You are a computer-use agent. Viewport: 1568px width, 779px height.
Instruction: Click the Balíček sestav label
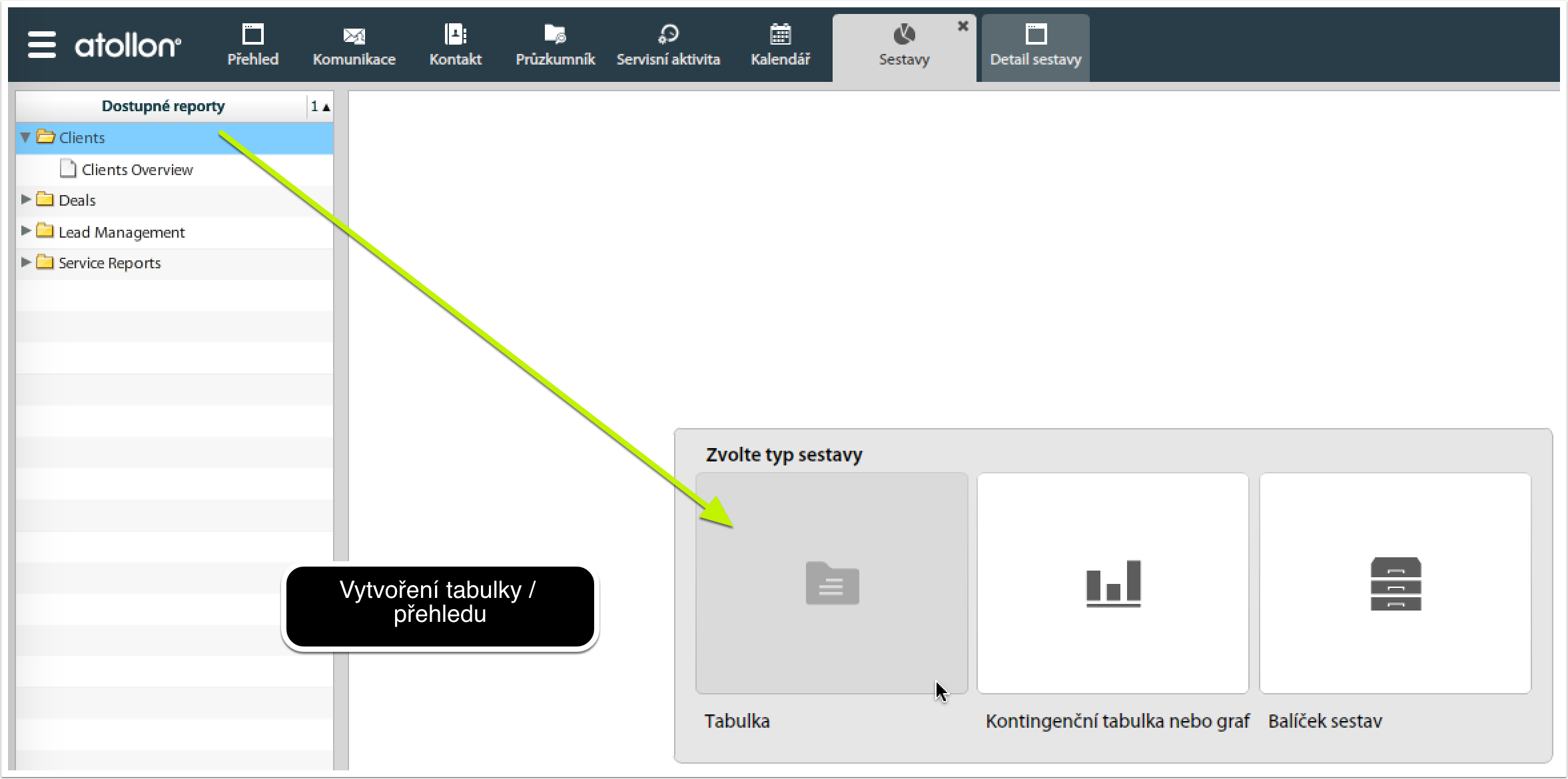[1325, 721]
